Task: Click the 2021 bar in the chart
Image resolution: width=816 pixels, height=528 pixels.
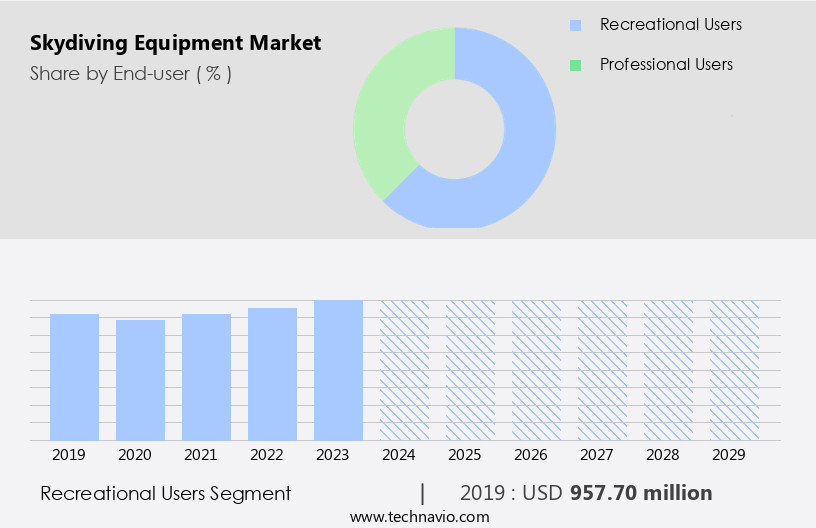Action: coord(206,377)
